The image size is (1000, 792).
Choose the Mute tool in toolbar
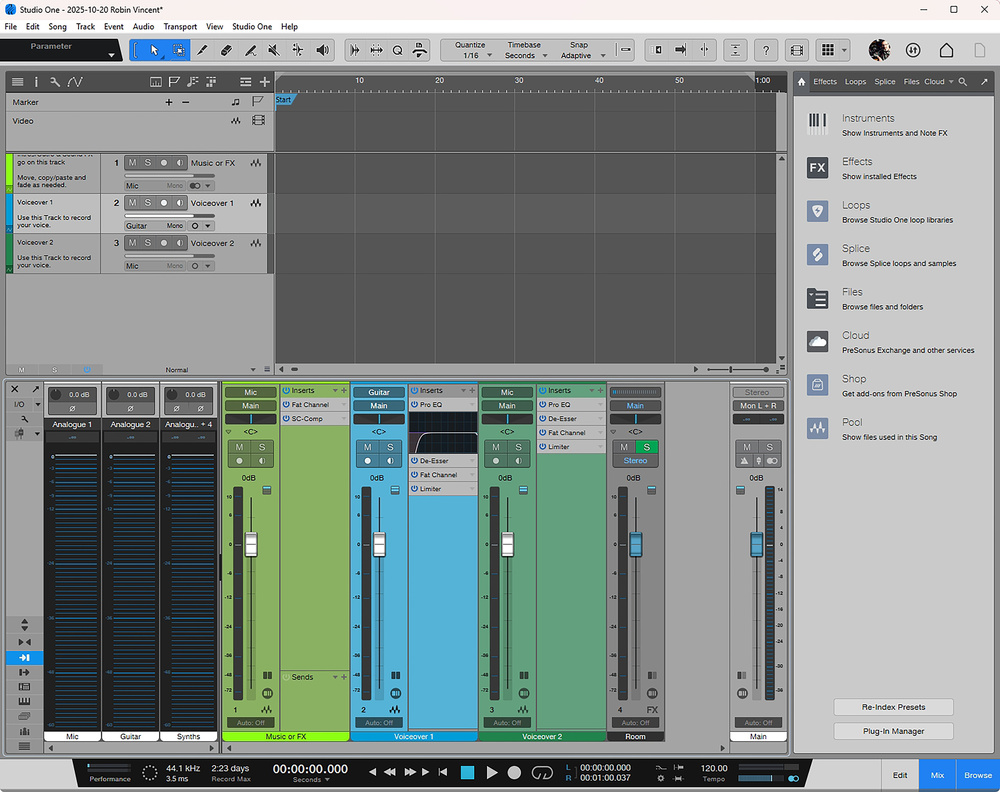(x=274, y=50)
